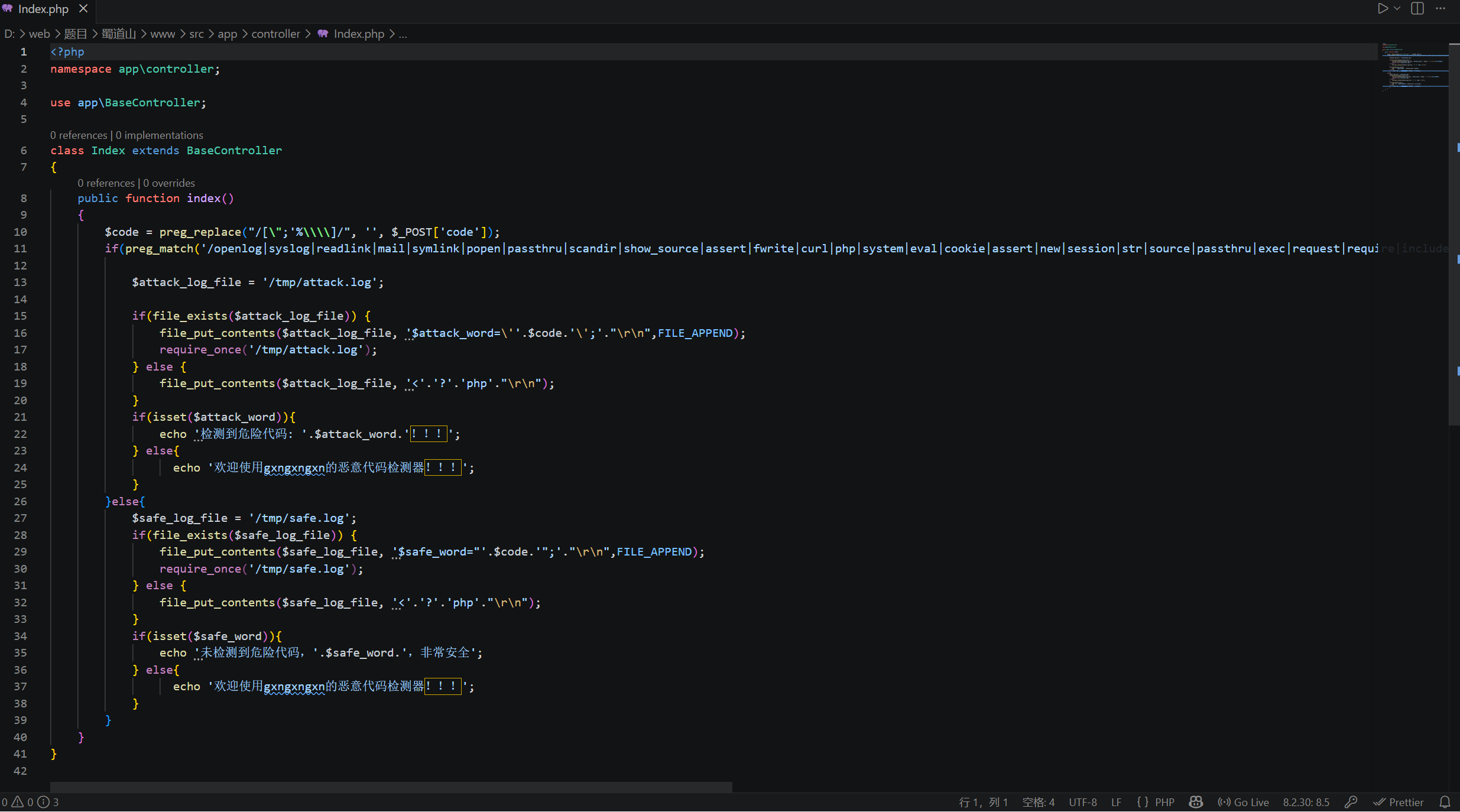Click the horizontal scrollbar at bottom
Viewport: 1460px width, 812px height.
[x=390, y=787]
